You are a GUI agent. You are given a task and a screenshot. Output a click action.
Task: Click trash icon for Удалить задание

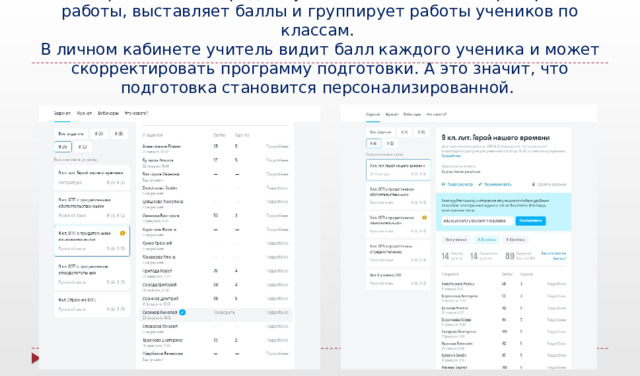pyautogui.click(x=533, y=185)
